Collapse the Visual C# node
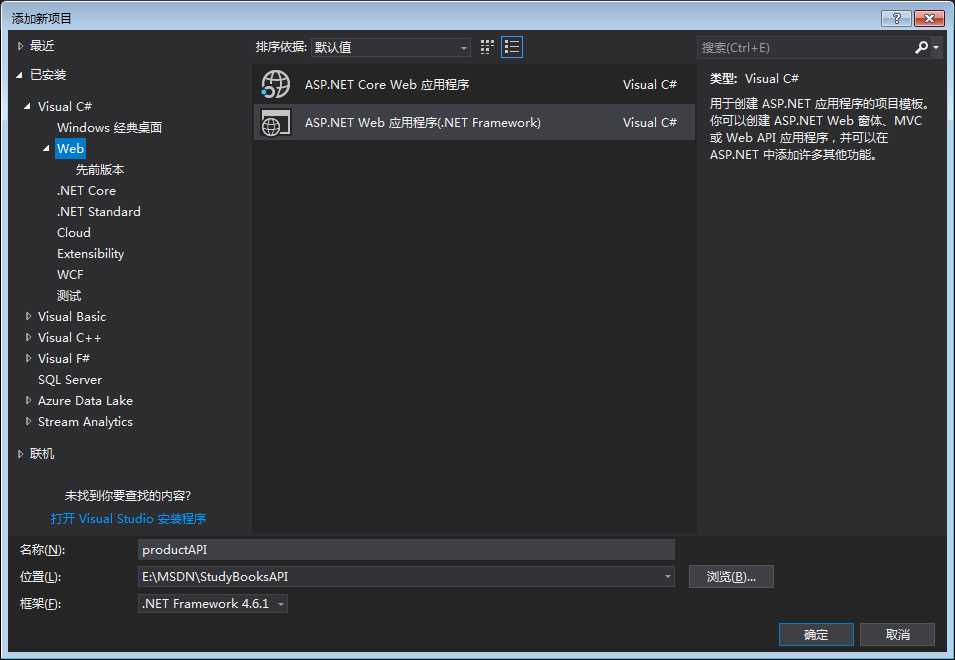Viewport: 955px width, 660px height. (27, 106)
